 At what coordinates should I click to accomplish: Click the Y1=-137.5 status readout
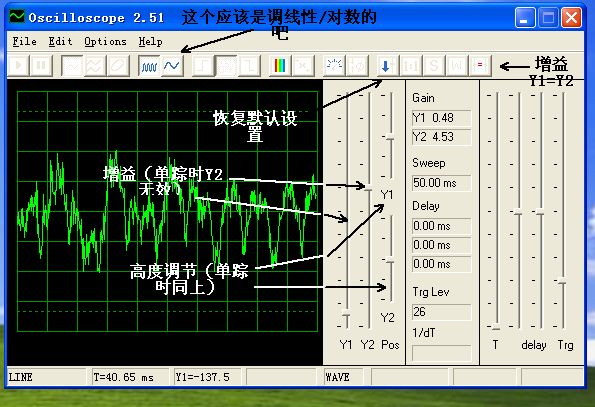pyautogui.click(x=207, y=377)
